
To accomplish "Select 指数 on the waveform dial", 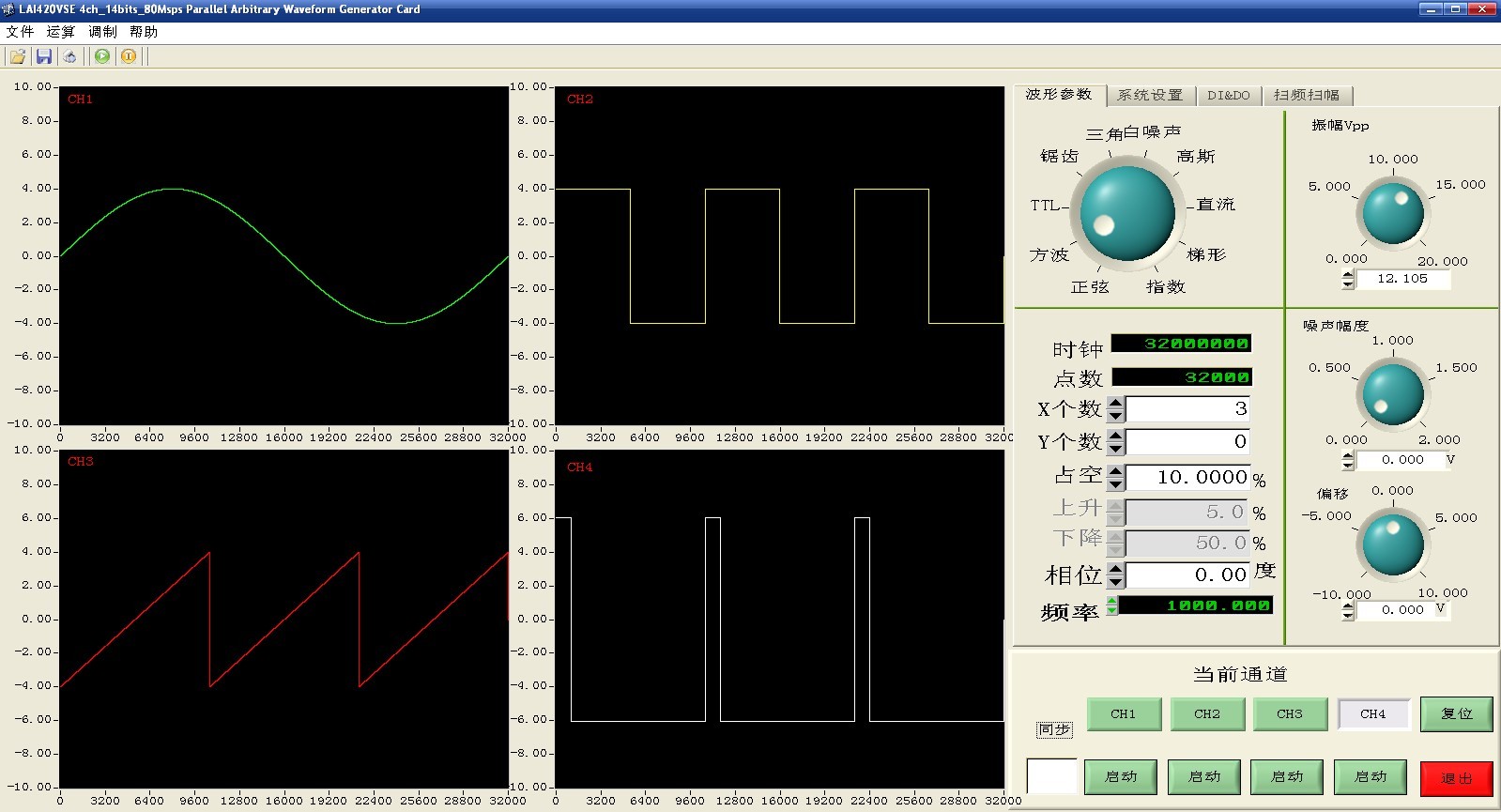I will 1166,287.
